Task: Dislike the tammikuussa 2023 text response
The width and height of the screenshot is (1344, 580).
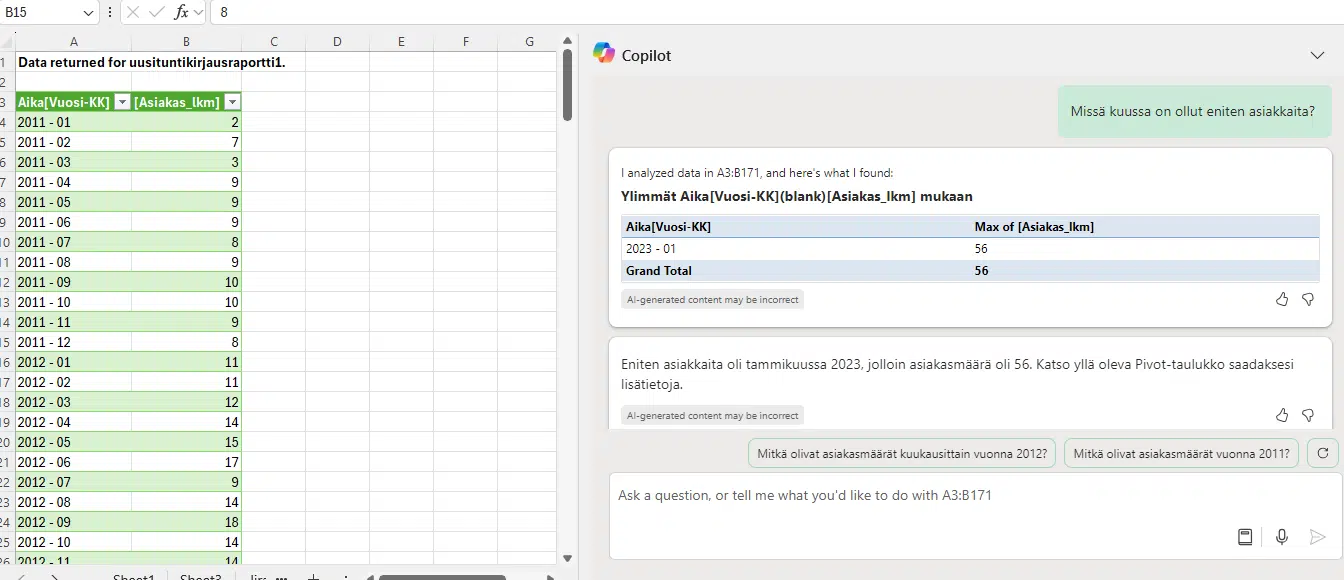Action: (x=1308, y=415)
